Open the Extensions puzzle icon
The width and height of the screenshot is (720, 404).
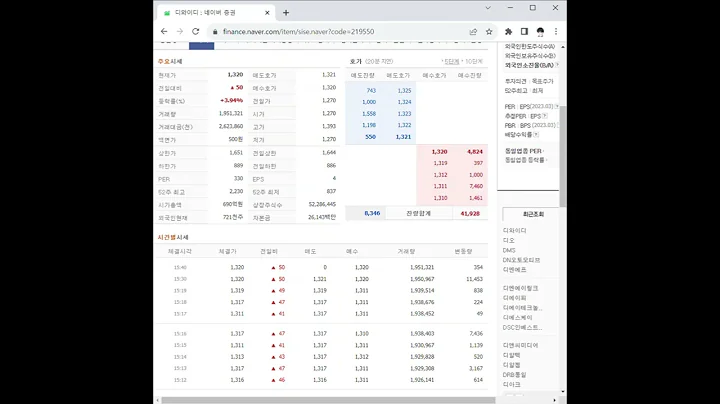[508, 31]
